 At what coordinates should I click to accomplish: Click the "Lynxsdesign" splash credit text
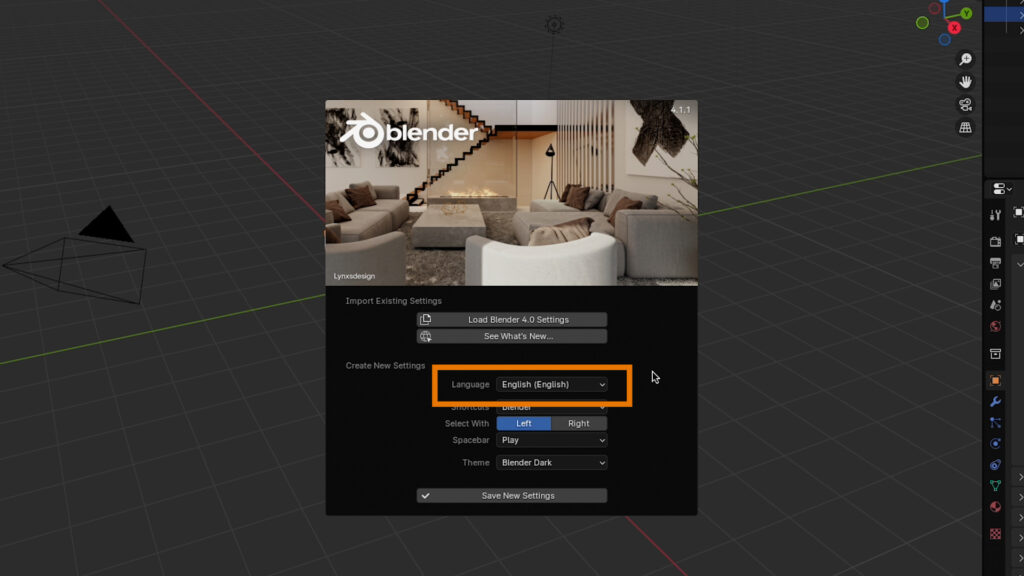[x=354, y=276]
